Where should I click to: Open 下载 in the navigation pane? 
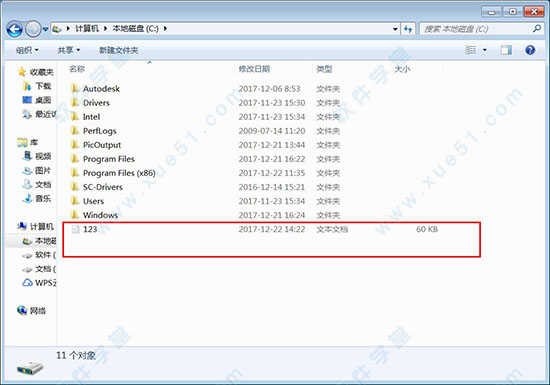pyautogui.click(x=43, y=86)
